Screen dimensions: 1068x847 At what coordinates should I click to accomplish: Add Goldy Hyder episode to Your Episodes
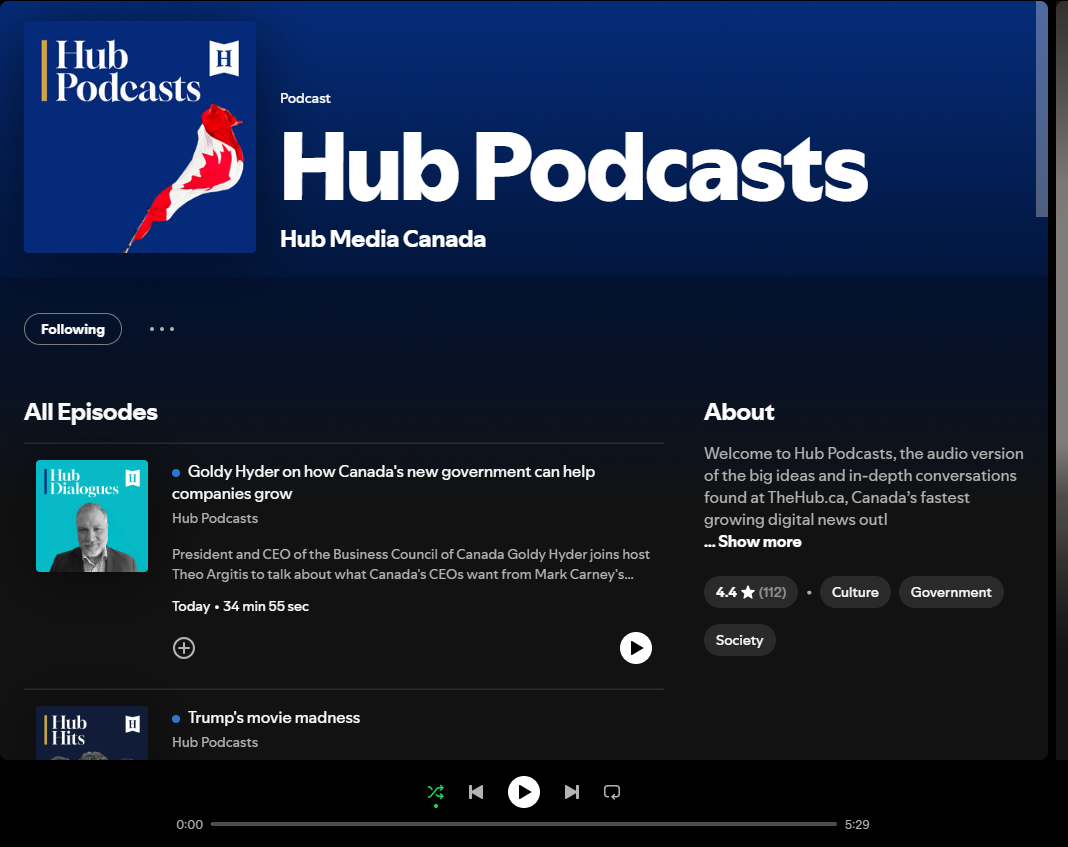point(184,648)
